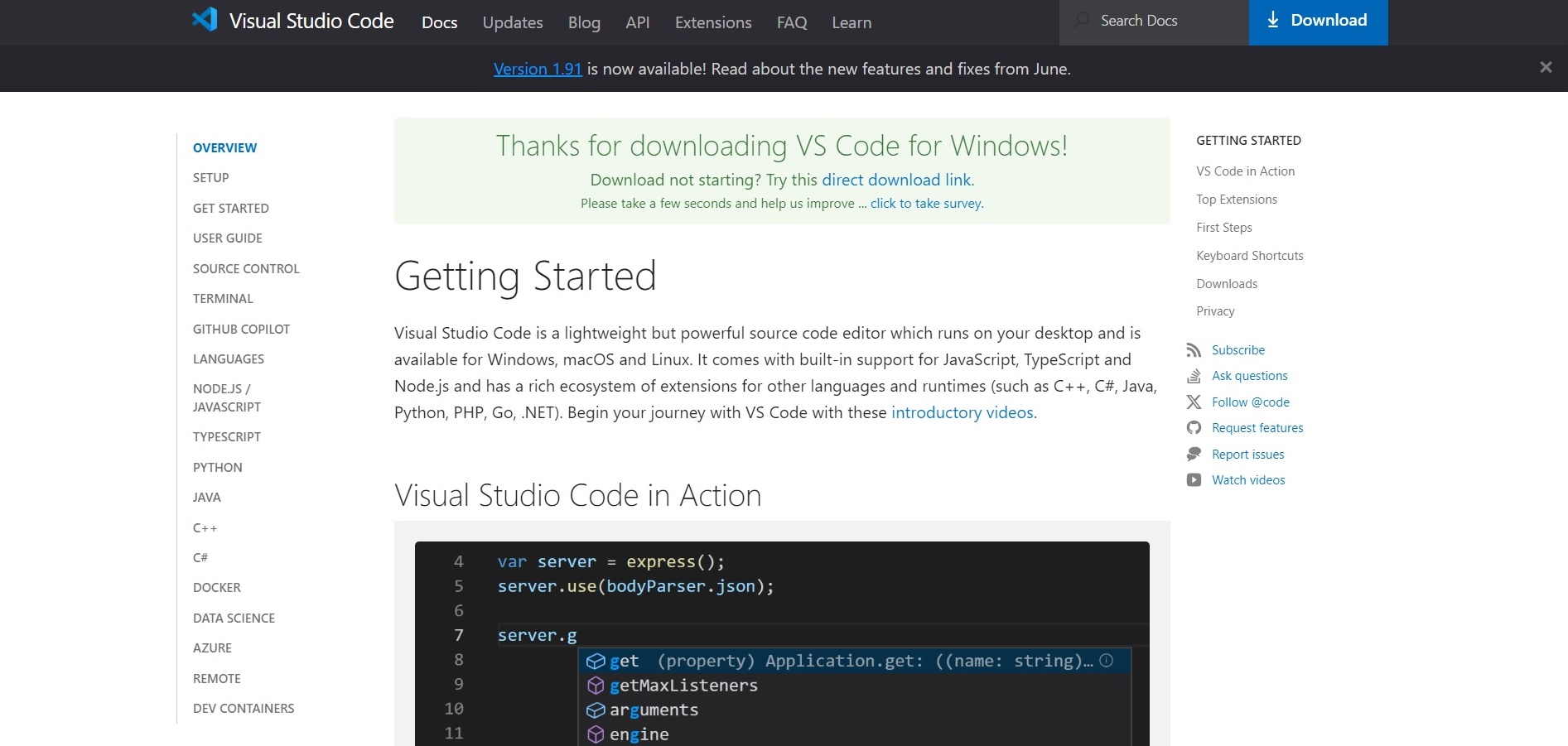1568x746 pixels.
Task: Open the Docker sidebar section
Action: [x=217, y=588]
